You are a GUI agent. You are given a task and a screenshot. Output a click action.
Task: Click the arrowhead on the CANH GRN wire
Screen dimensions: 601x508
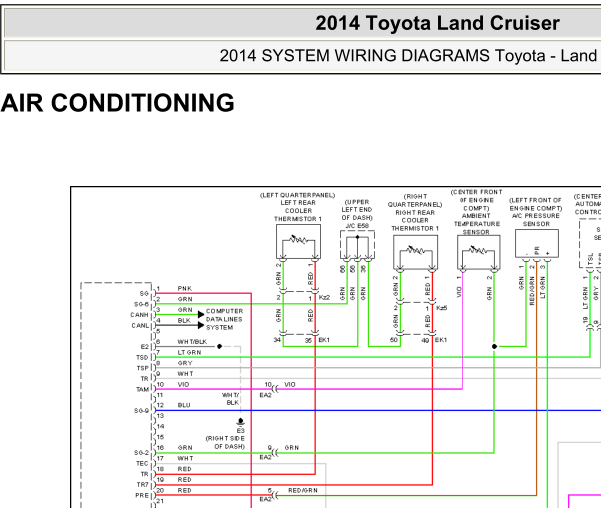[201, 315]
